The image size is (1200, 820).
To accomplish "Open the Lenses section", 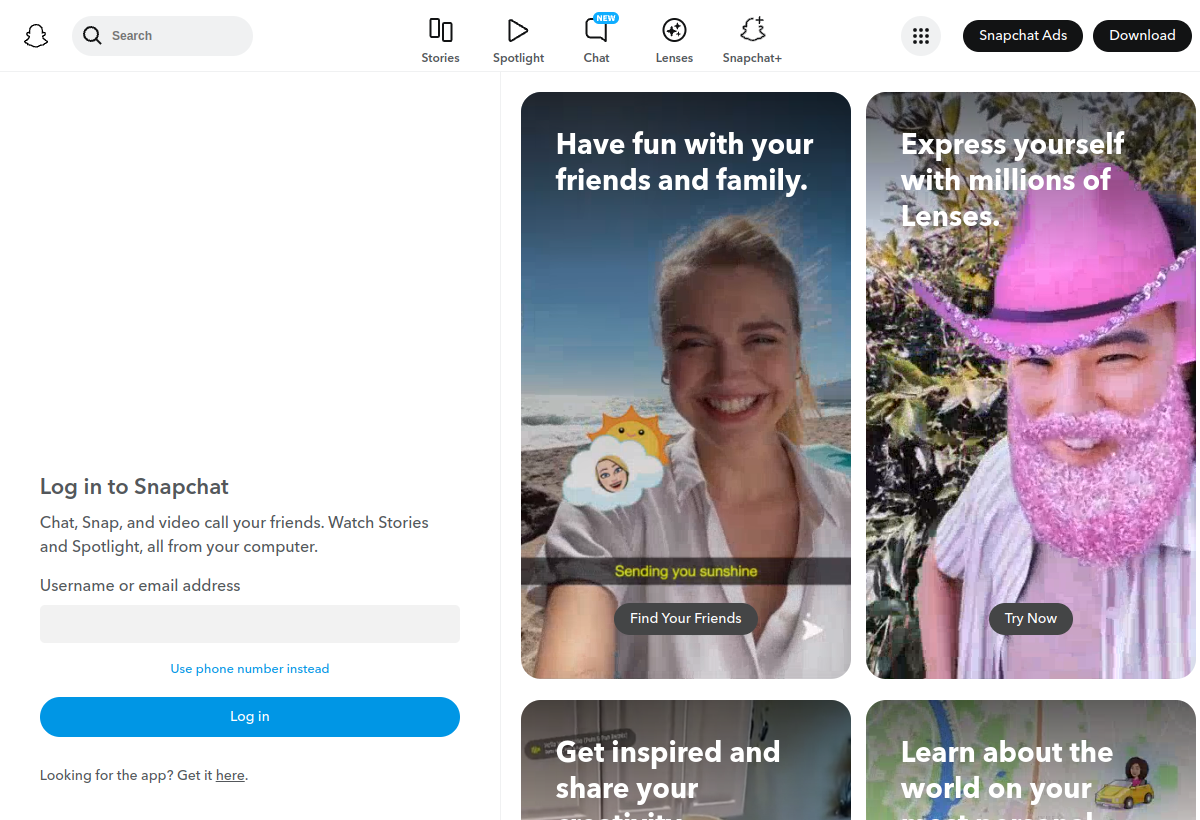I will click(674, 41).
